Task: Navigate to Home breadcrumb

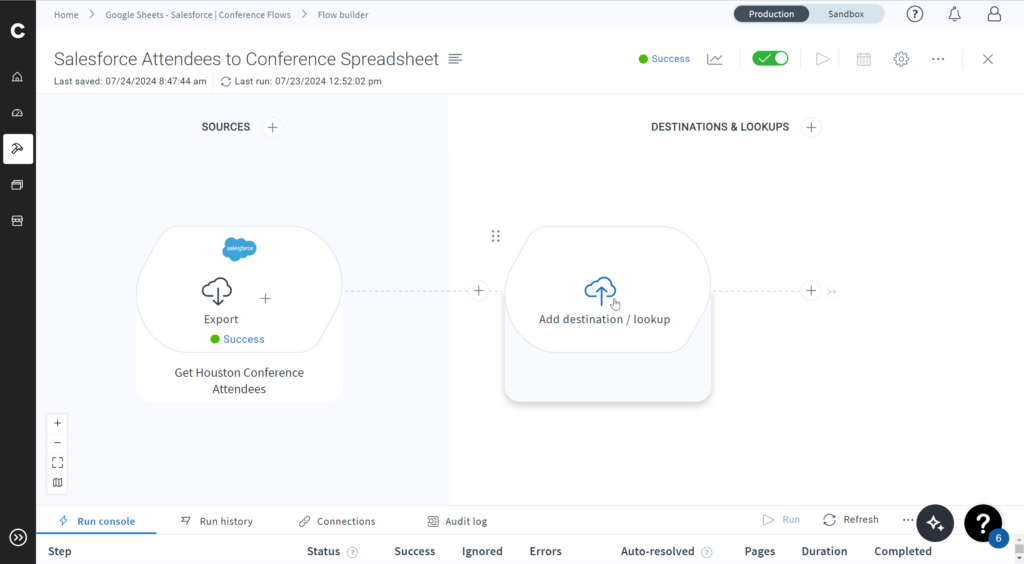Action: (x=66, y=14)
